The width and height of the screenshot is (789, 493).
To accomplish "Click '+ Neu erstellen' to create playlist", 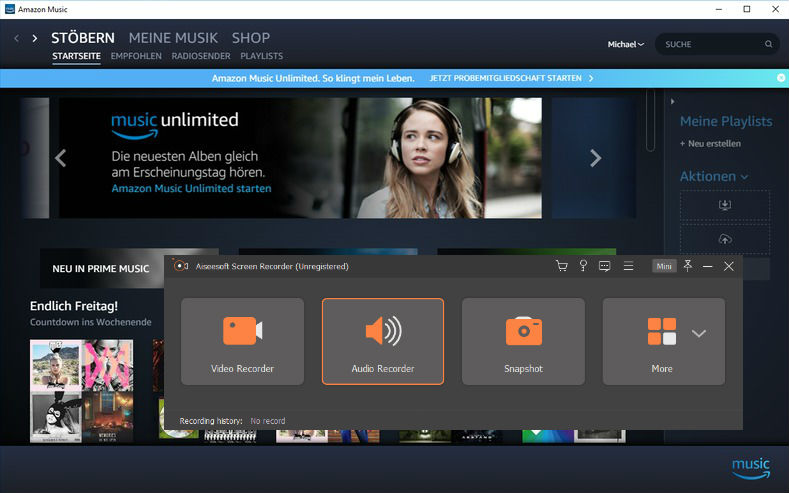I will point(710,144).
